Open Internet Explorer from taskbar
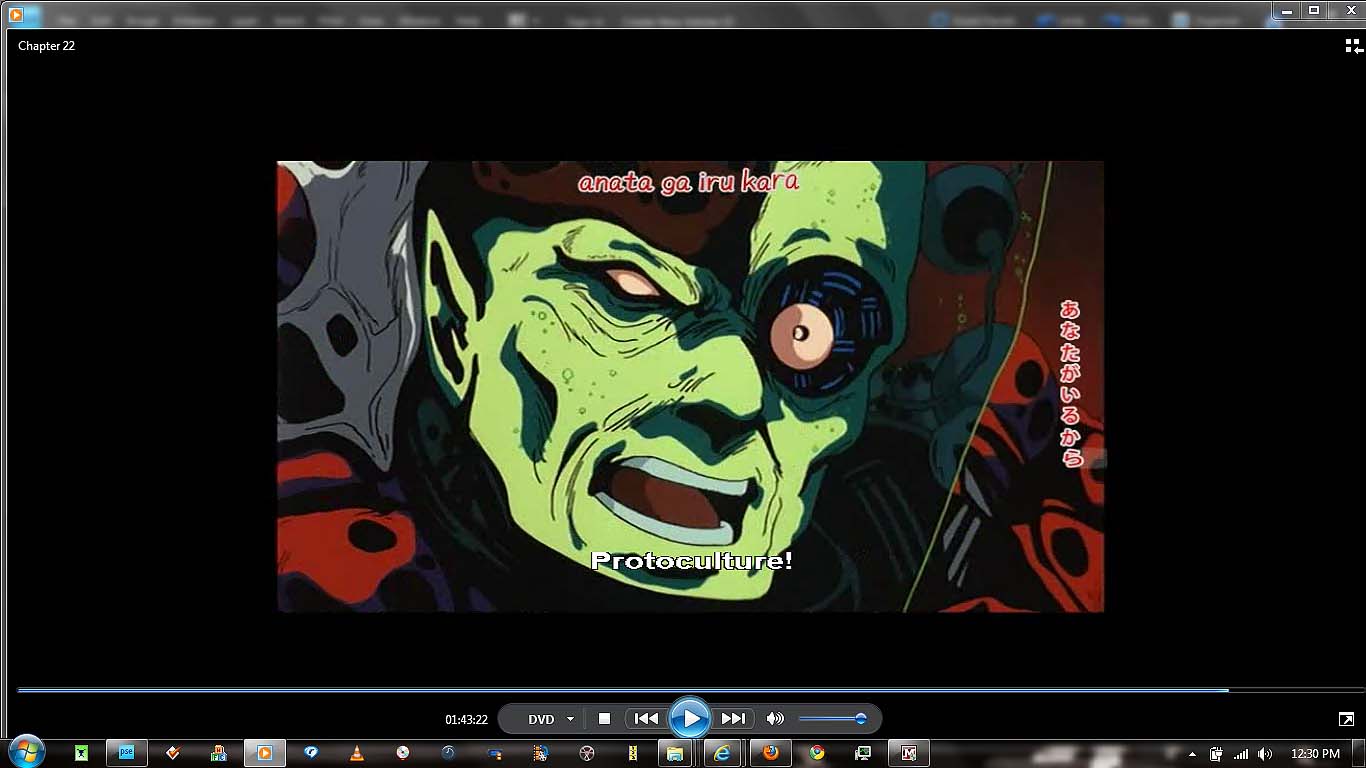1366x768 pixels. [x=723, y=753]
